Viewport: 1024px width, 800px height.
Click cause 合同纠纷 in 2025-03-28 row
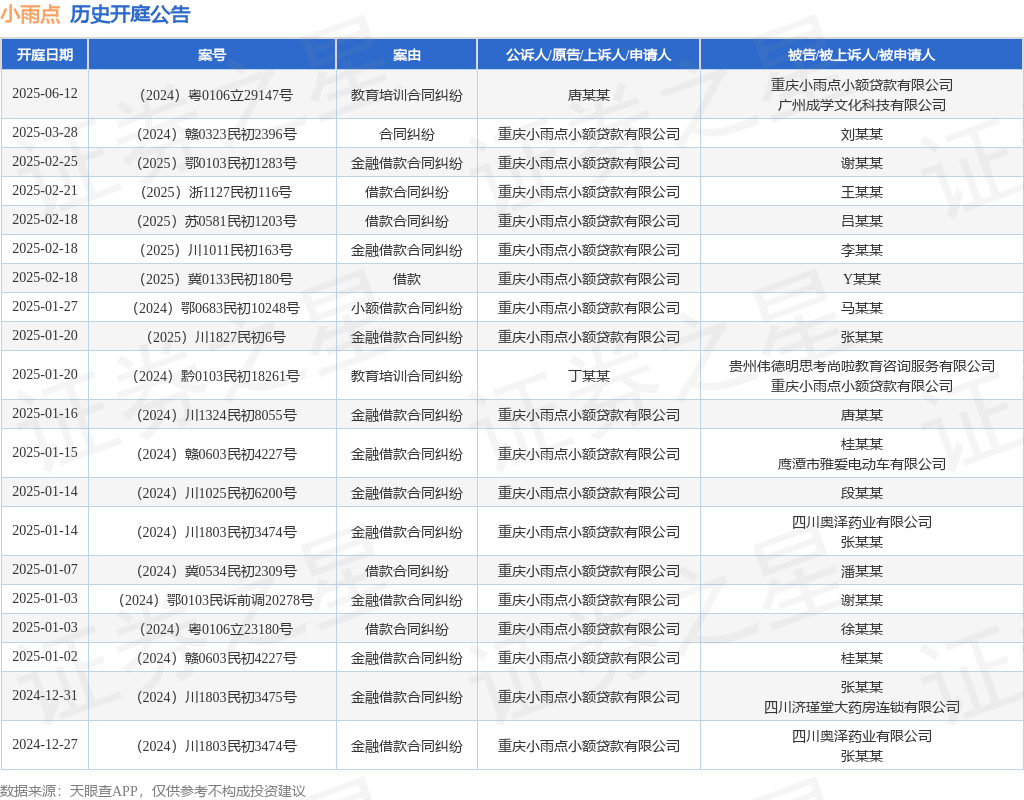click(407, 135)
